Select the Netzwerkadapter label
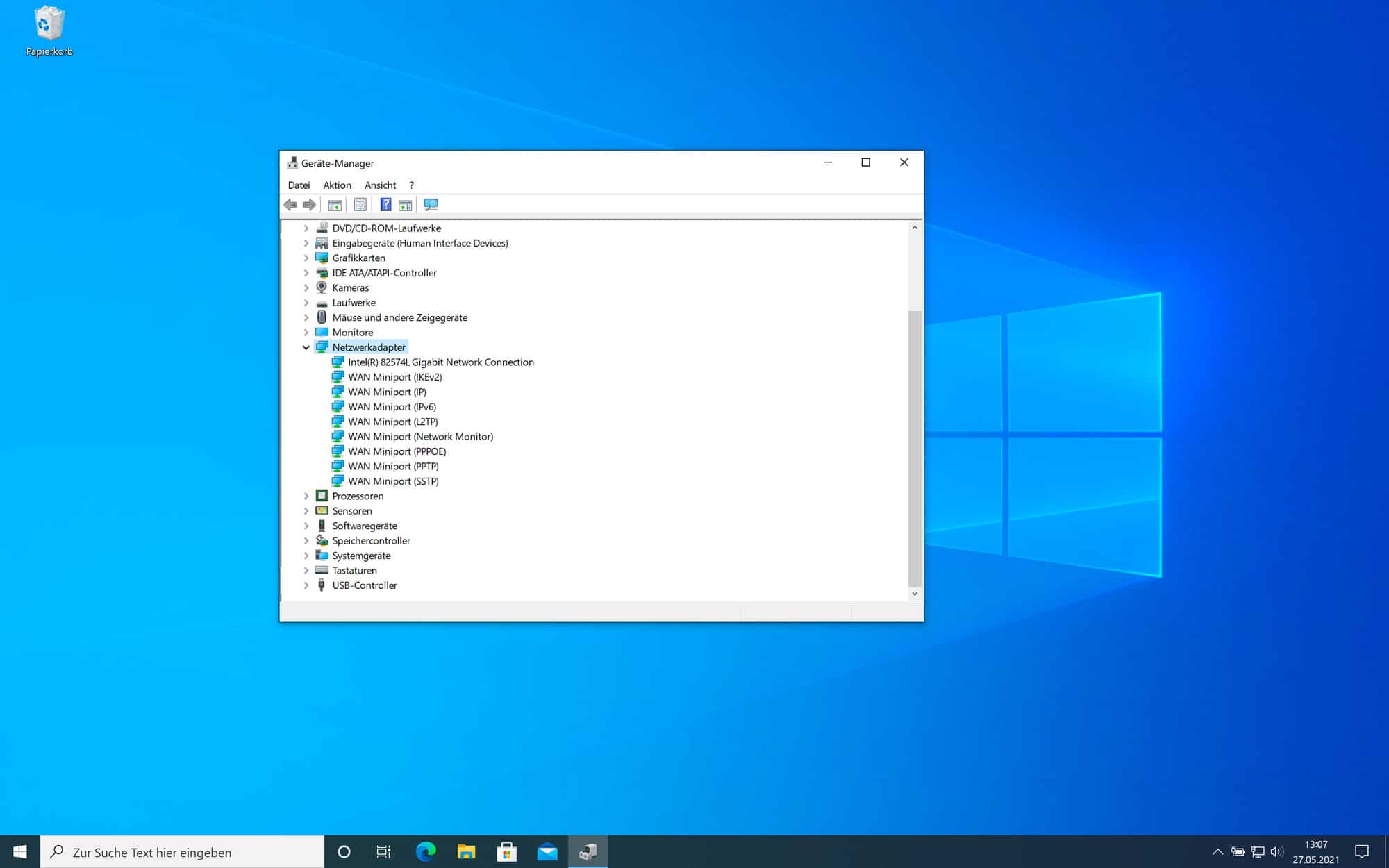Image resolution: width=1389 pixels, height=868 pixels. coord(369,347)
